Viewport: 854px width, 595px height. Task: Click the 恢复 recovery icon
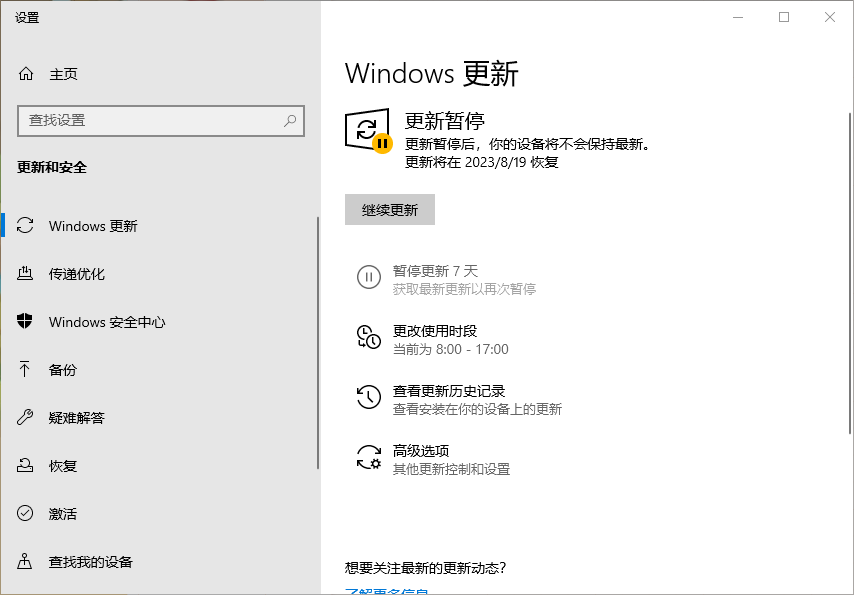[25, 465]
